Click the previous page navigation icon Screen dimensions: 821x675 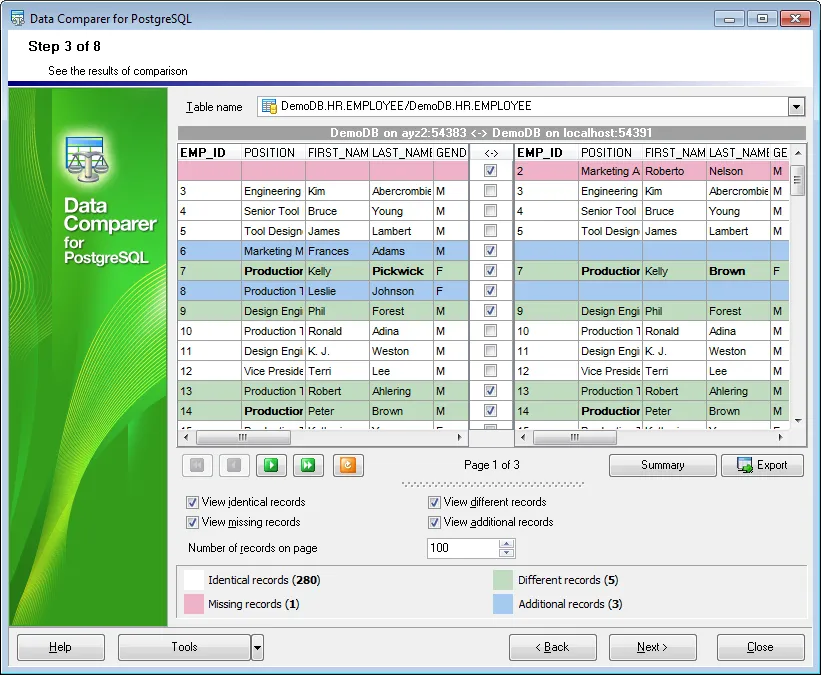[234, 465]
